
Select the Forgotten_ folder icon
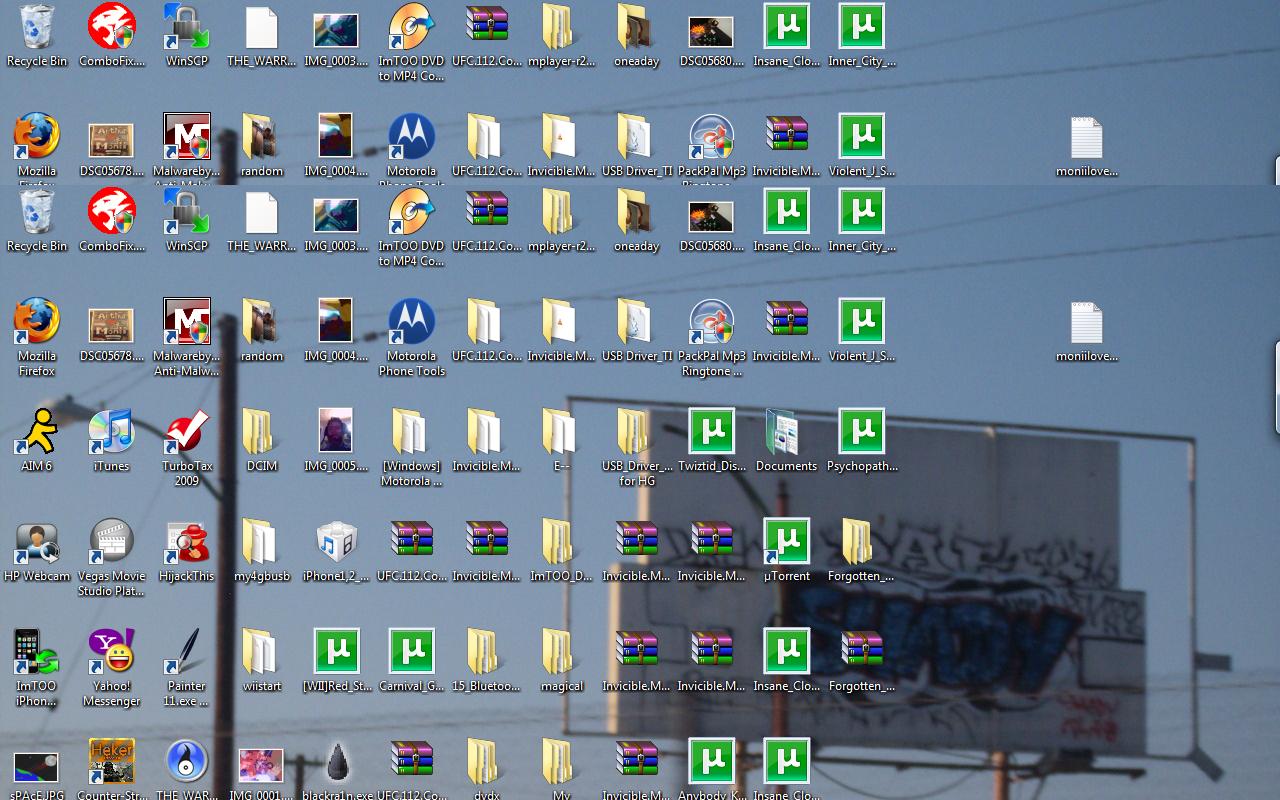[862, 541]
